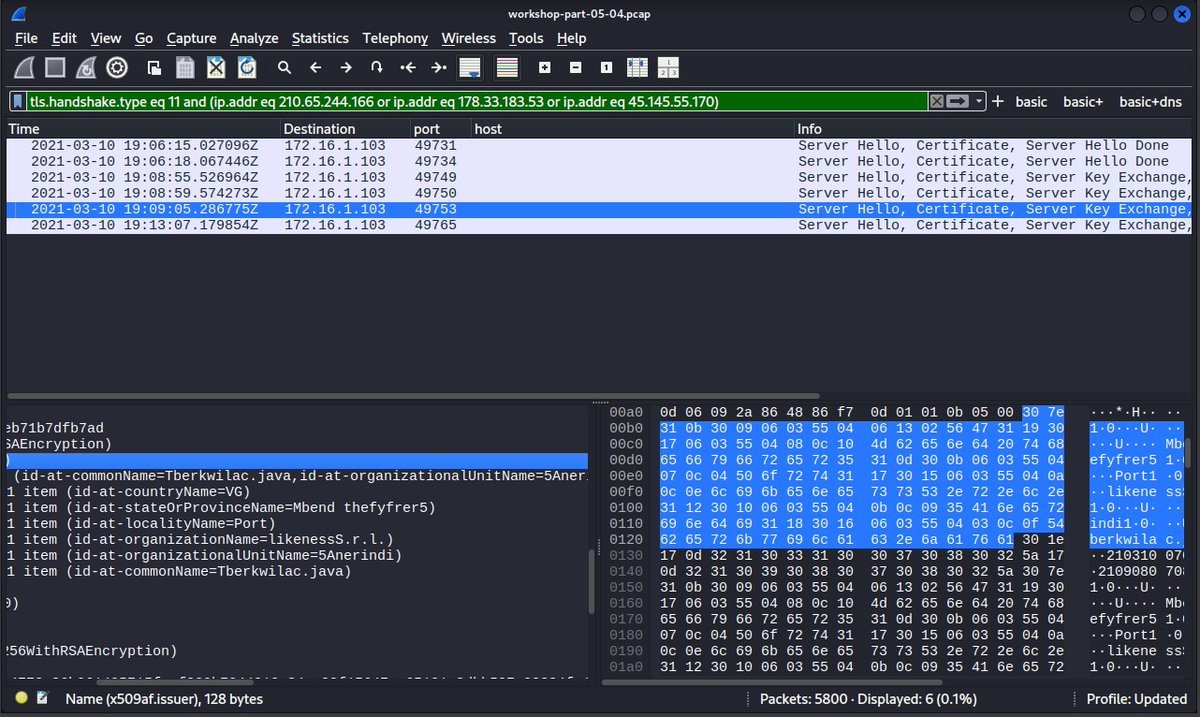Sort by the host column header
The image size is (1200, 717).
[x=631, y=129]
